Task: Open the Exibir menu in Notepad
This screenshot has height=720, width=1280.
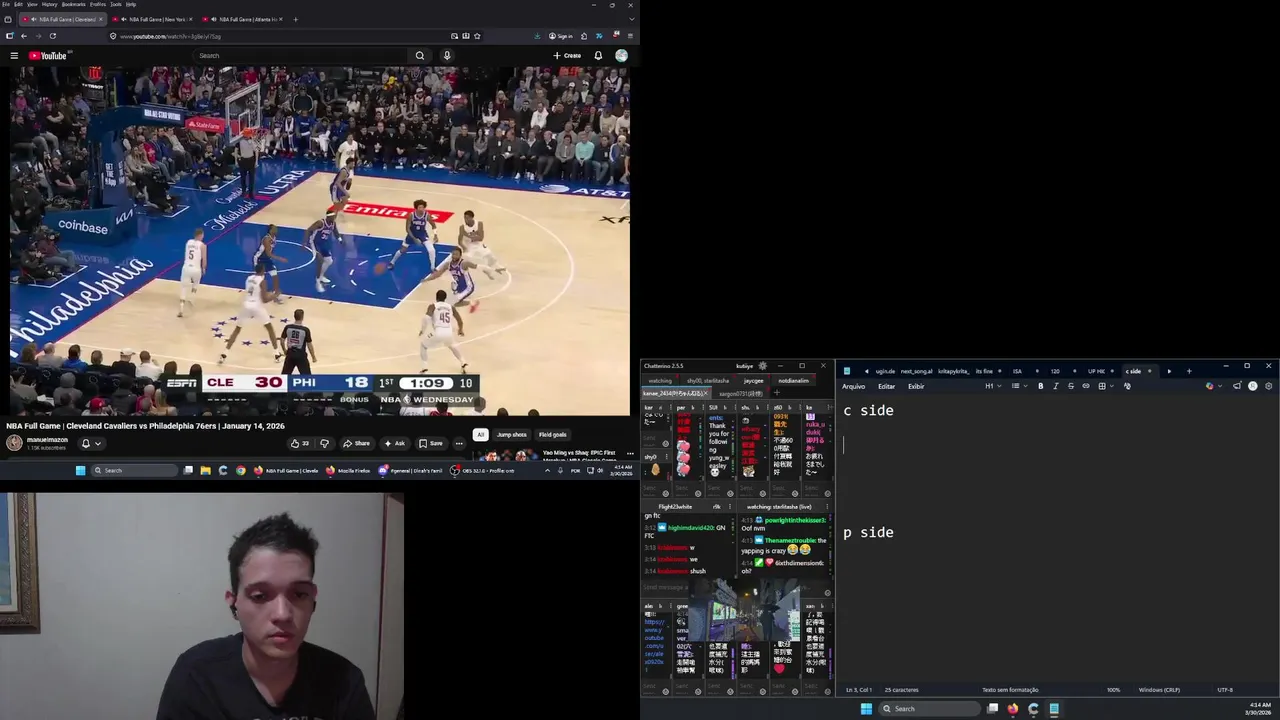Action: (916, 386)
